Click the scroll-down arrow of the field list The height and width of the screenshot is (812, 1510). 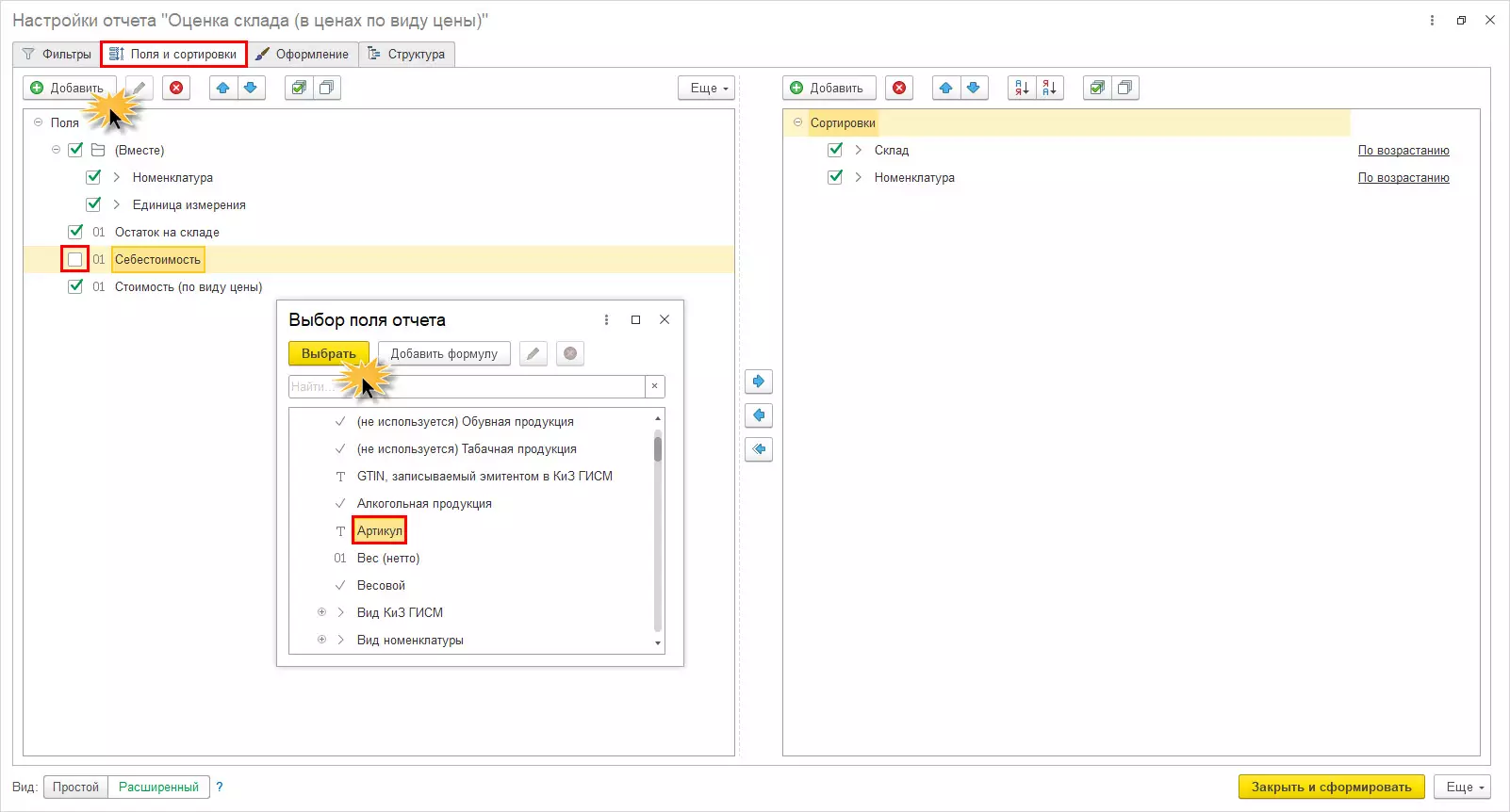click(658, 643)
